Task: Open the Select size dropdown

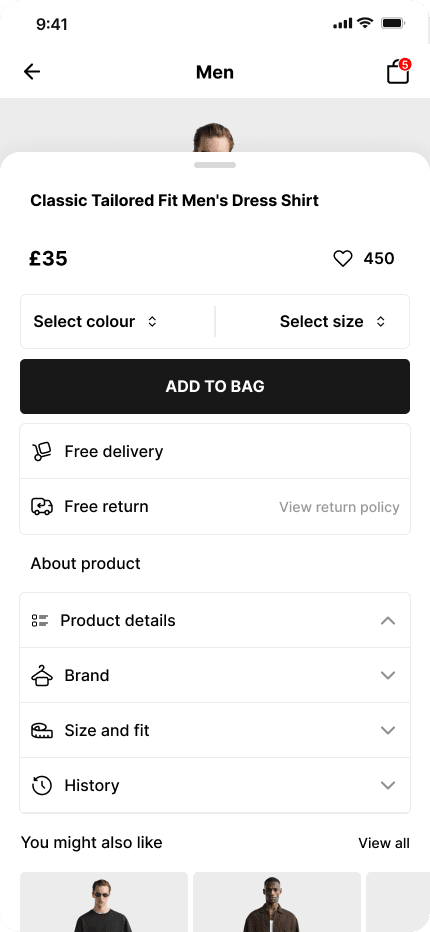Action: (313, 322)
